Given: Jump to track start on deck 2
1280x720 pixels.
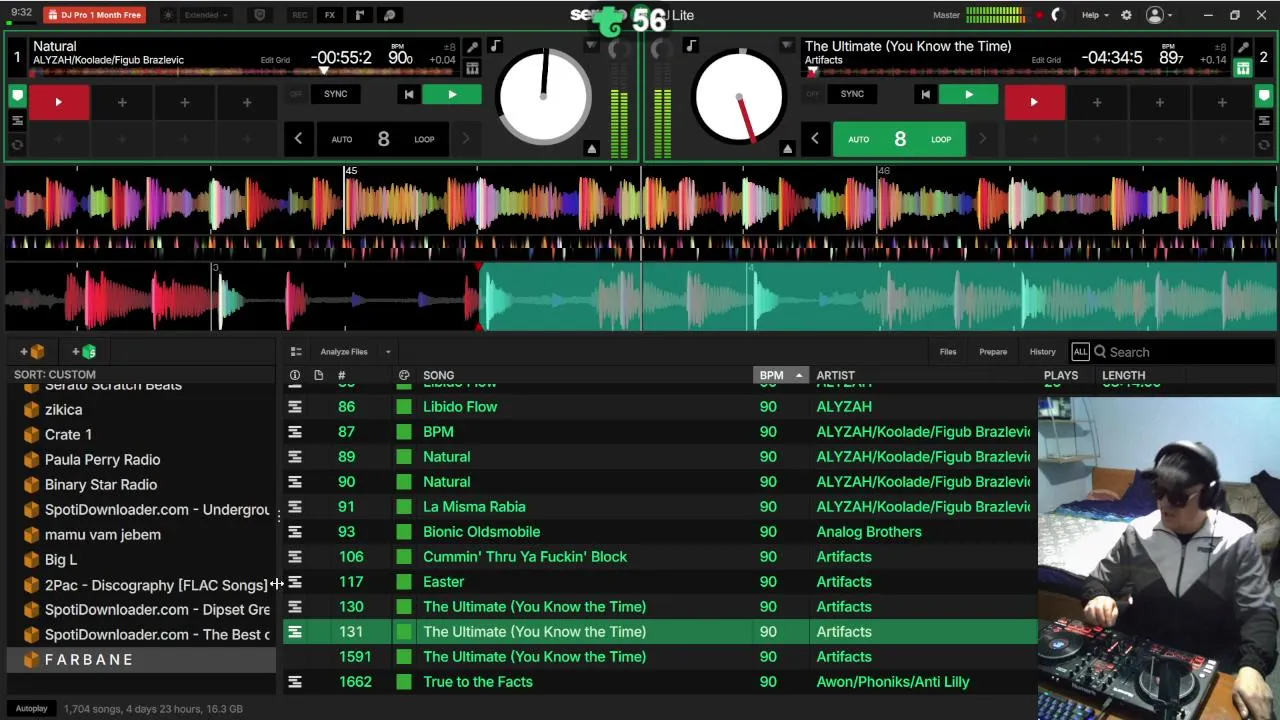Looking at the screenshot, I should coord(925,94).
